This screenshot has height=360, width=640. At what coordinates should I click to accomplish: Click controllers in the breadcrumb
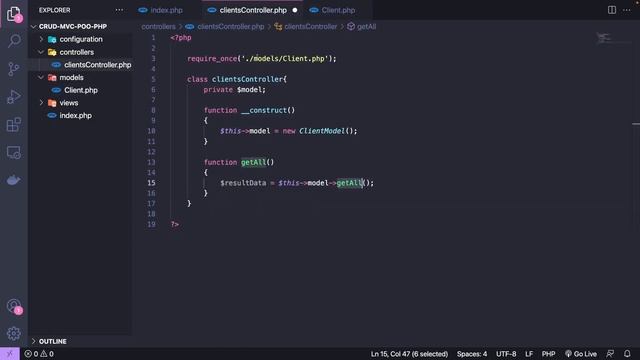point(158,27)
